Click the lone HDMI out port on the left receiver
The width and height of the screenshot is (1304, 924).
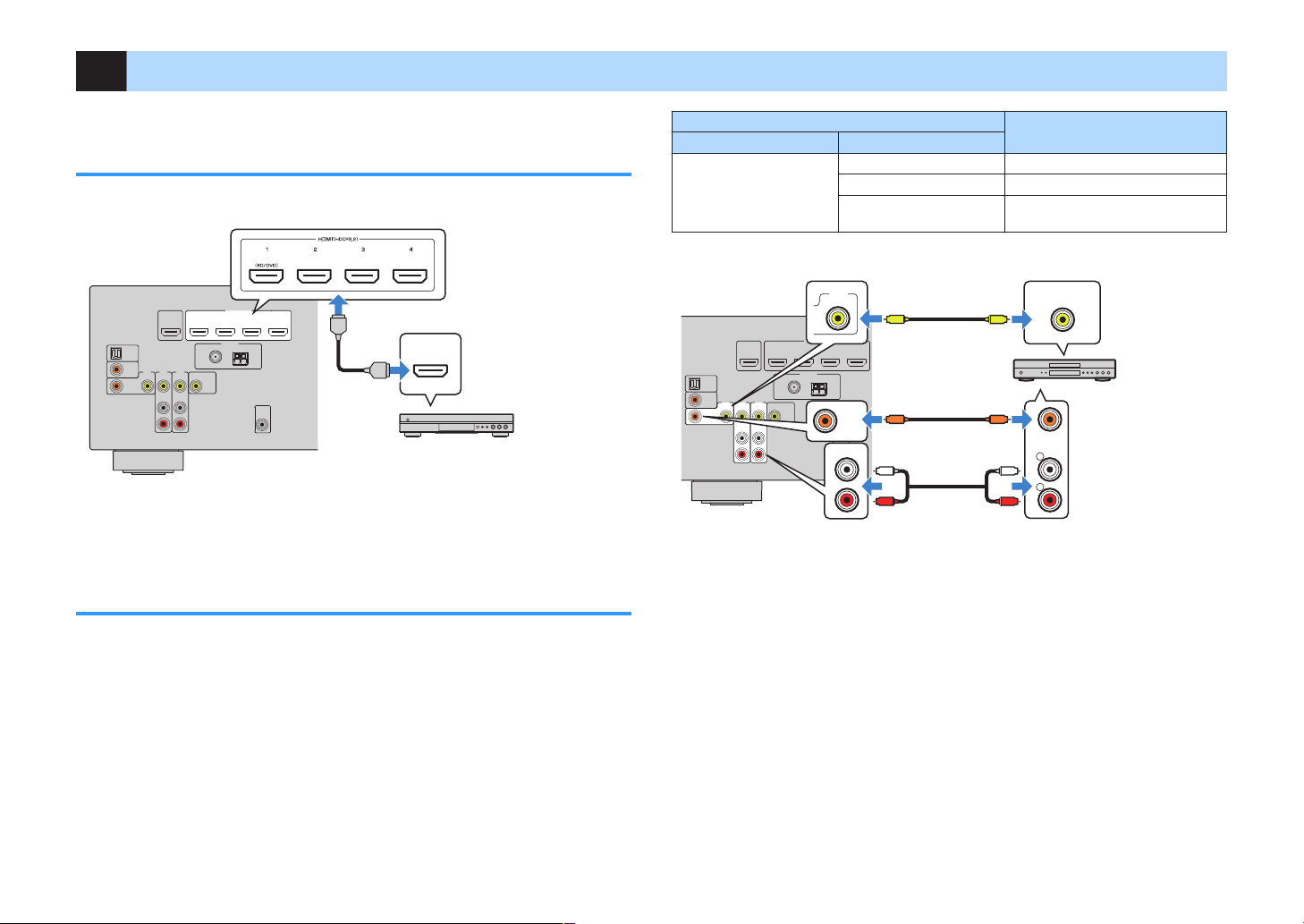[x=170, y=334]
